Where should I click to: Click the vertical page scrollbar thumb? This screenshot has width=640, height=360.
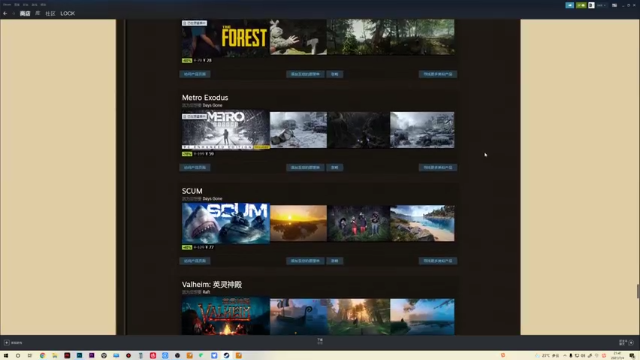[638, 291]
